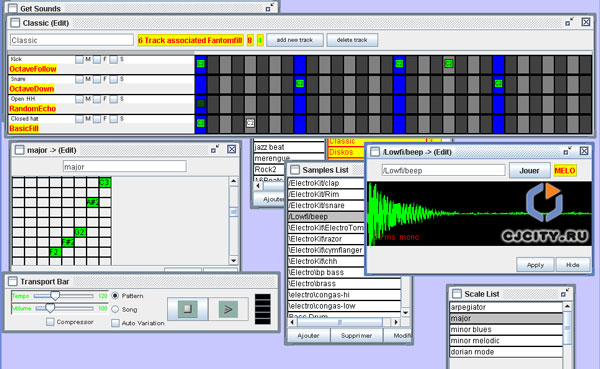Restore the Get Sounds window icon
Image resolution: width=600 pixels, height=369 pixels.
pos(270,7)
